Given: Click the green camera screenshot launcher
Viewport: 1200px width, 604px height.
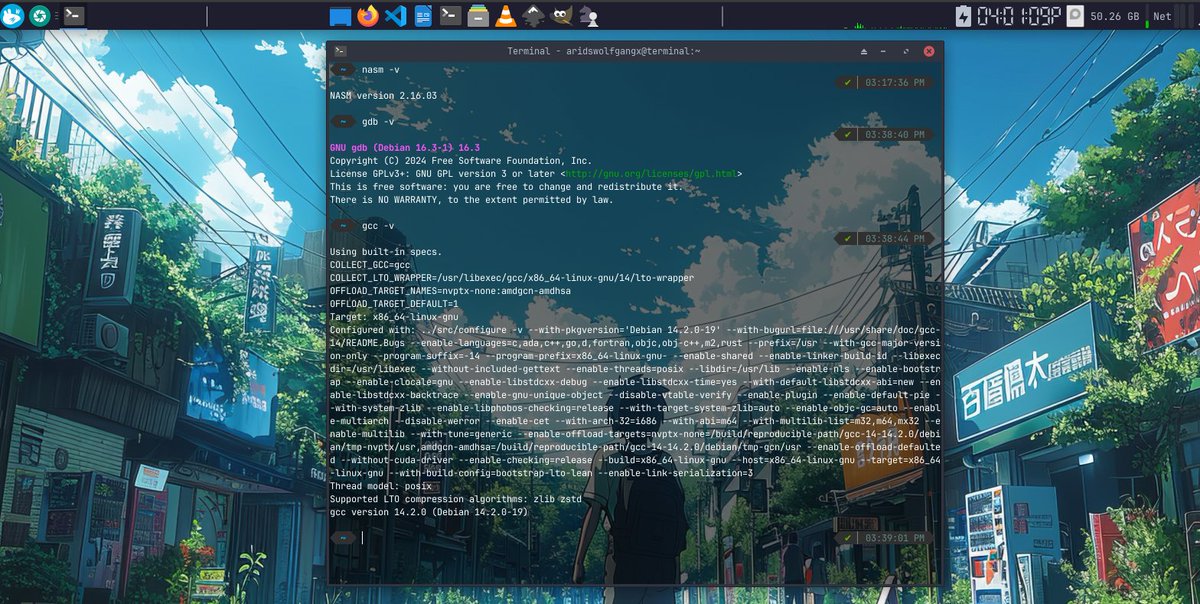Looking at the screenshot, I should pyautogui.click(x=40, y=15).
